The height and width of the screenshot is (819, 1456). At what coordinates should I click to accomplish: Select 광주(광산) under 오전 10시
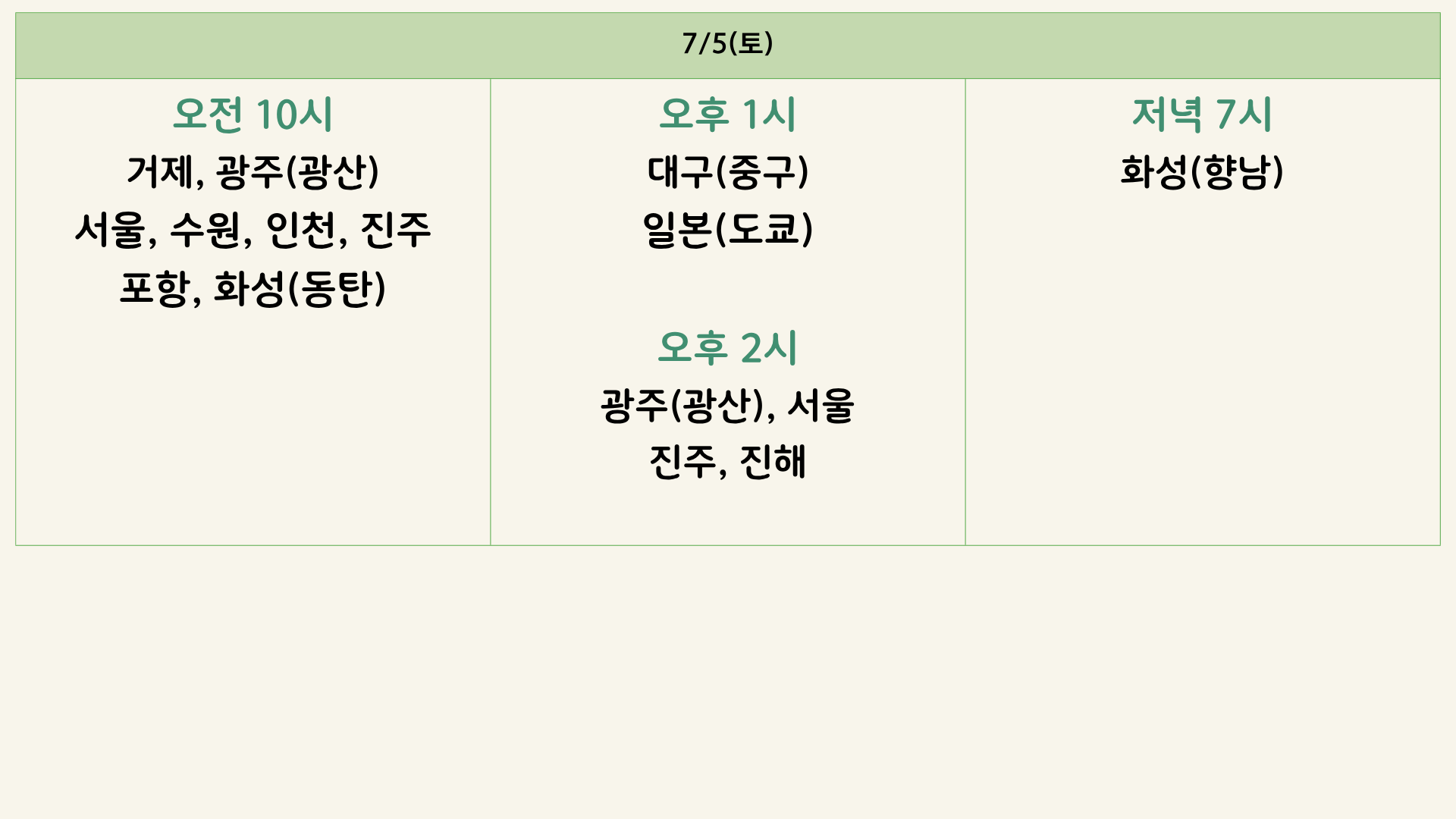pos(297,172)
